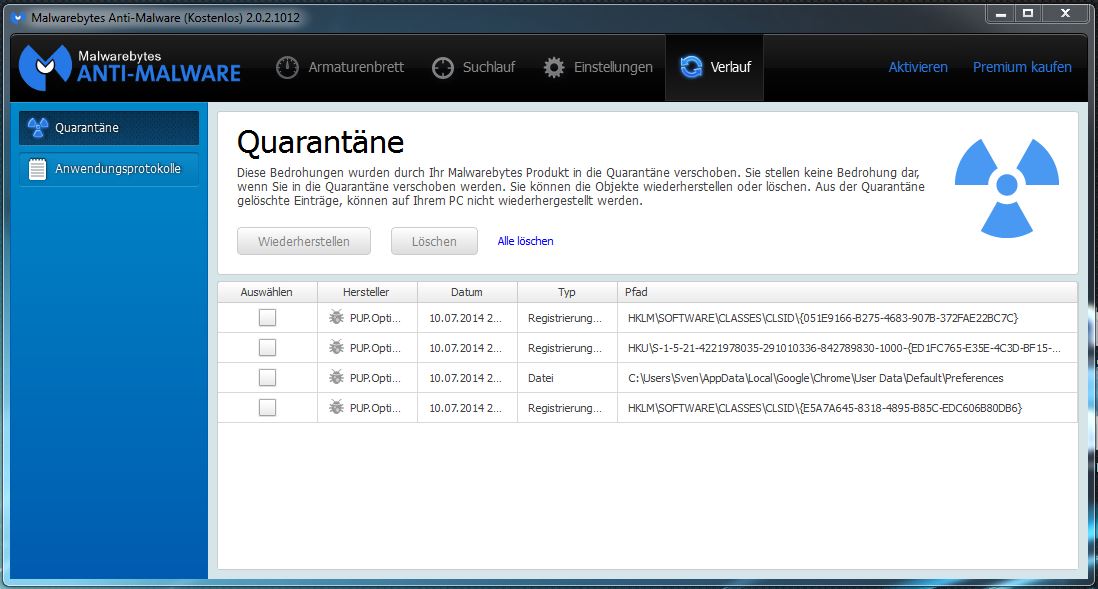Check the box for the 051E9166 CLSID entry
Image resolution: width=1098 pixels, height=589 pixels.
pos(267,317)
